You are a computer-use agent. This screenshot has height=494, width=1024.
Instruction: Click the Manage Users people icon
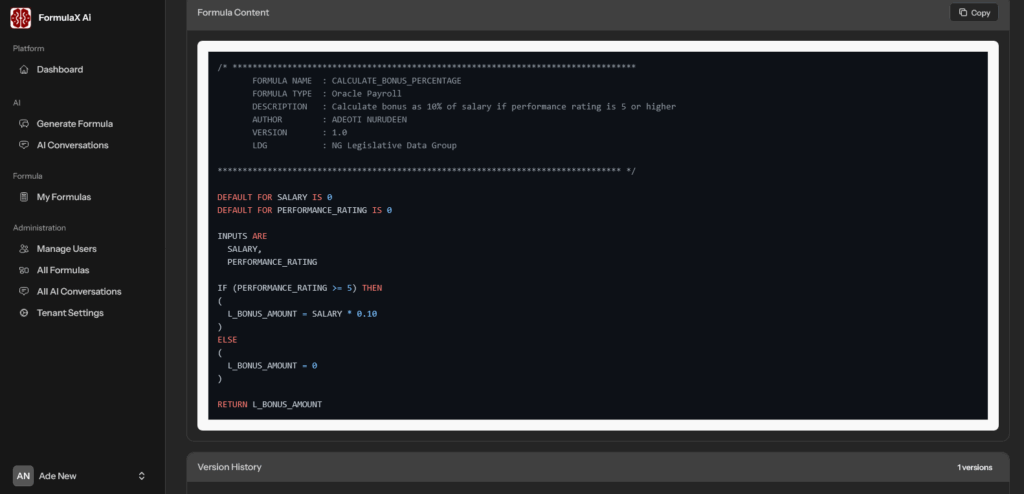pos(24,249)
